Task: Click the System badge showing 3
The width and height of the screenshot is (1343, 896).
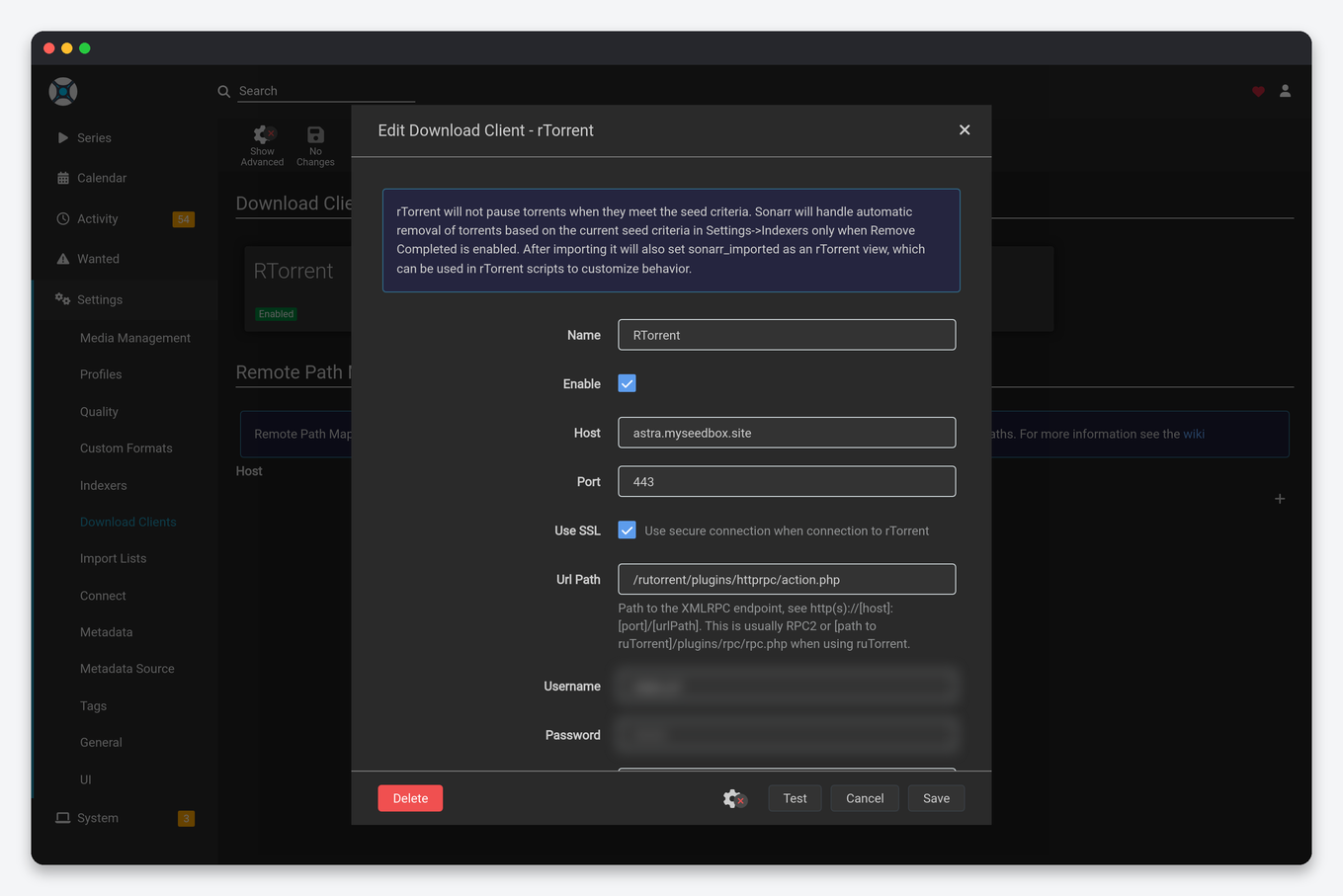Action: pyautogui.click(x=186, y=818)
